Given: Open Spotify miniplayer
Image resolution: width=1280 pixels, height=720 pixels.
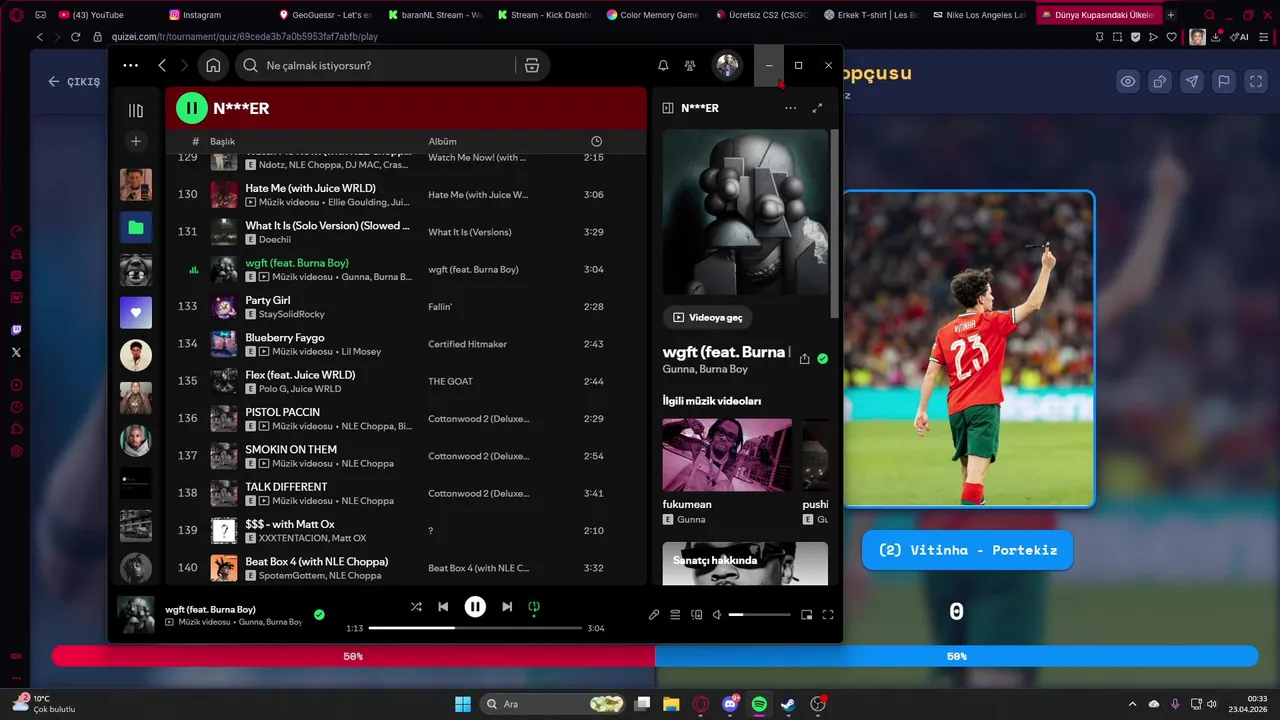Looking at the screenshot, I should pyautogui.click(x=806, y=615).
